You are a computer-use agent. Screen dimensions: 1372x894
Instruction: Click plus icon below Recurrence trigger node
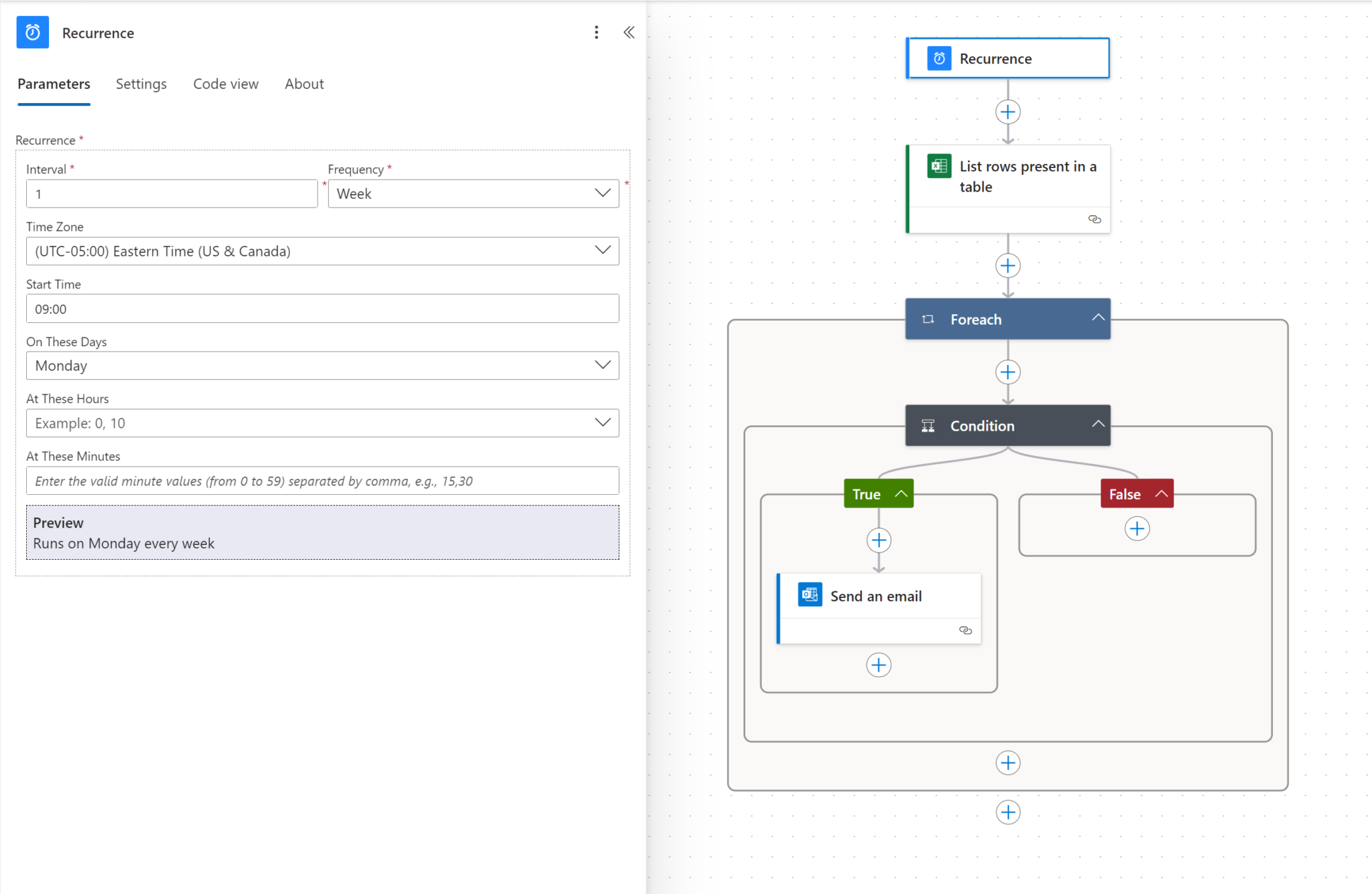1008,112
